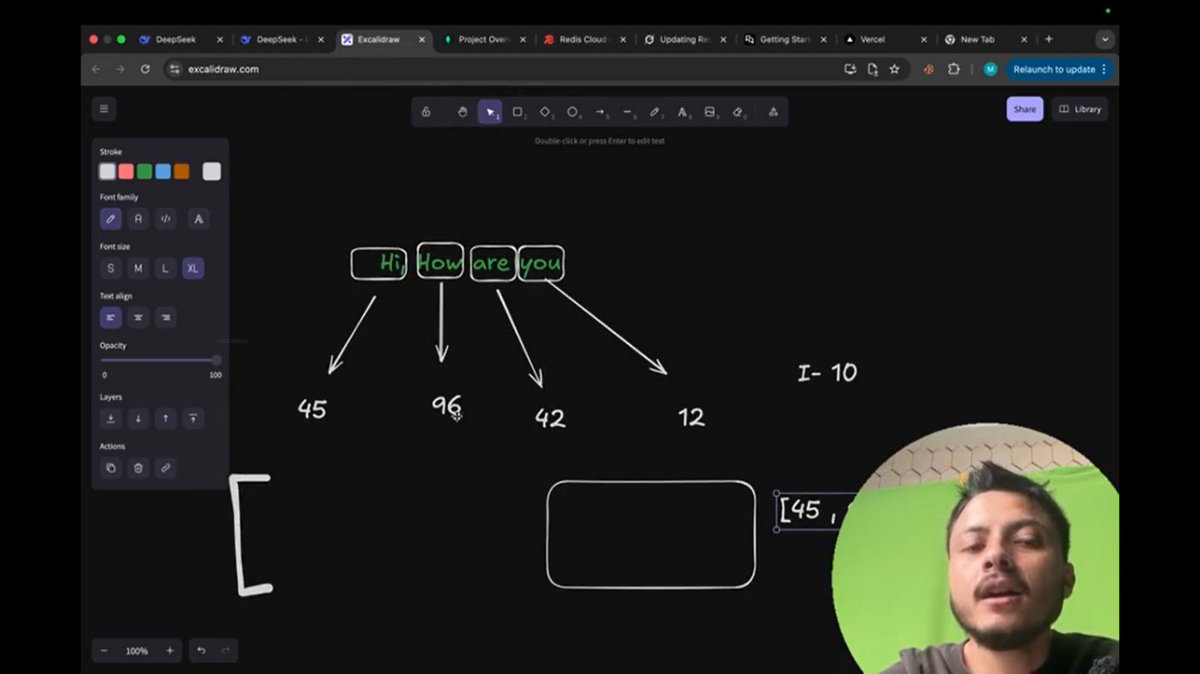Viewport: 1200px width, 674px height.
Task: Select the Line tool
Action: pos(628,112)
